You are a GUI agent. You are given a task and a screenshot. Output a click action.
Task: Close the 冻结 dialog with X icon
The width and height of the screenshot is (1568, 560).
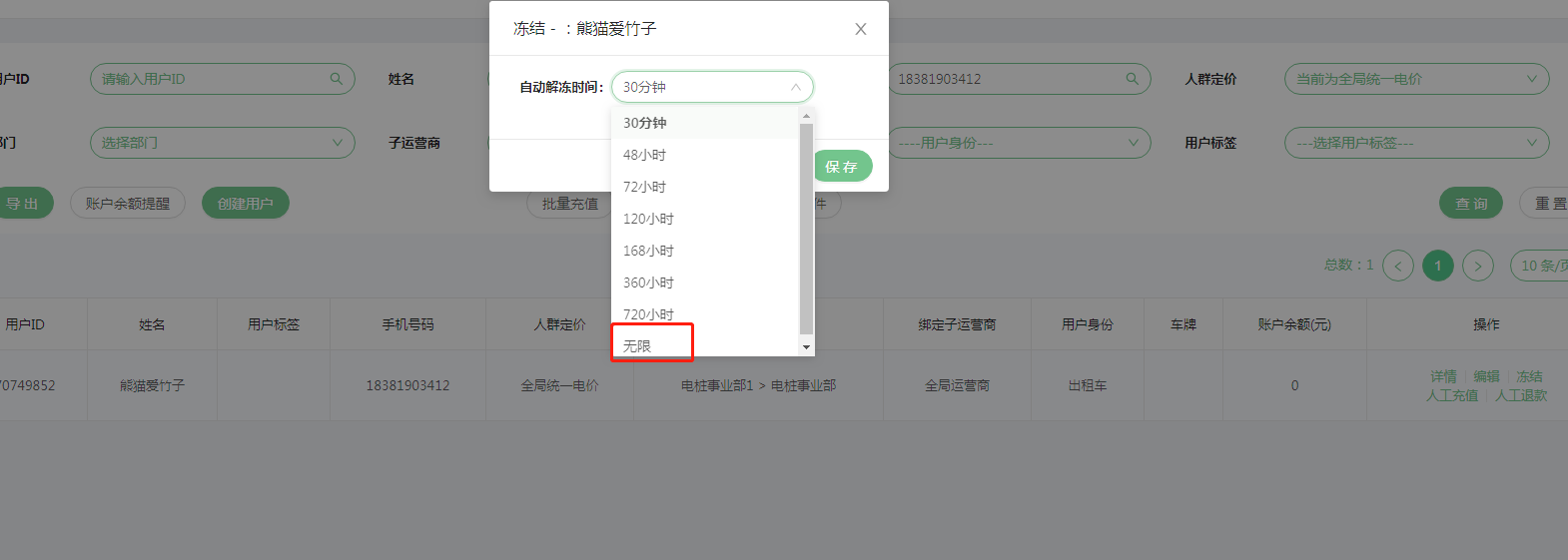pyautogui.click(x=860, y=29)
